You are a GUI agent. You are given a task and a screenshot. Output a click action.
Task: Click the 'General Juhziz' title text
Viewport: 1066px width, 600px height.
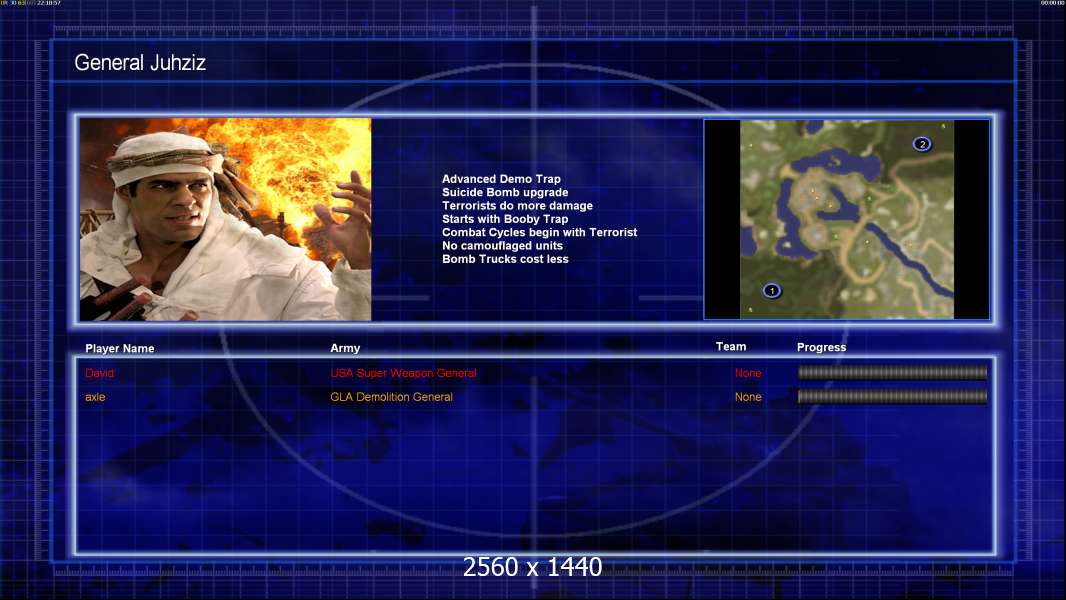tap(140, 63)
